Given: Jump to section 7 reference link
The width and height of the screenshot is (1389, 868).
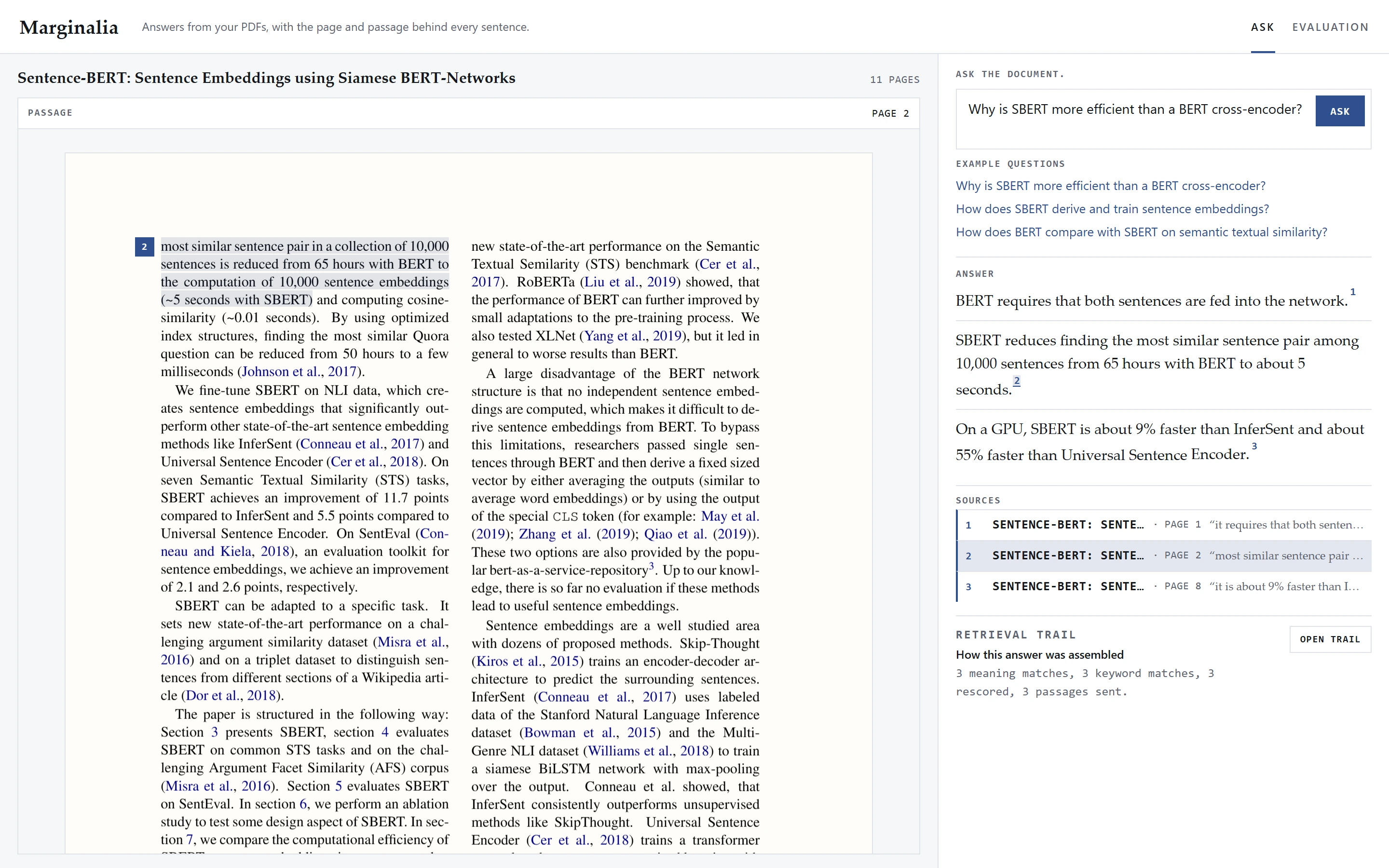Looking at the screenshot, I should coord(190,840).
